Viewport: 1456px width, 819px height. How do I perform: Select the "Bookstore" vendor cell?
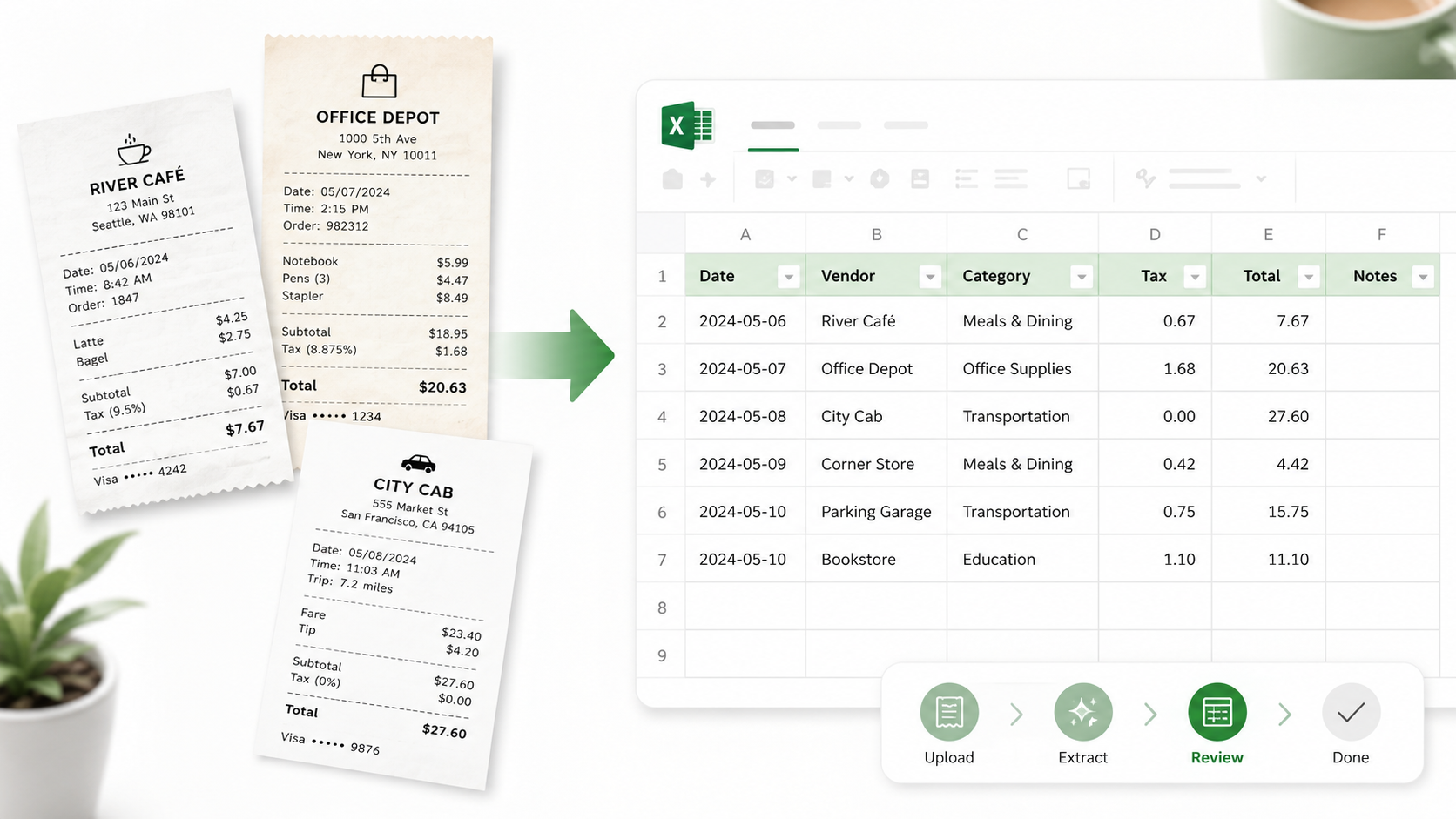tap(876, 560)
